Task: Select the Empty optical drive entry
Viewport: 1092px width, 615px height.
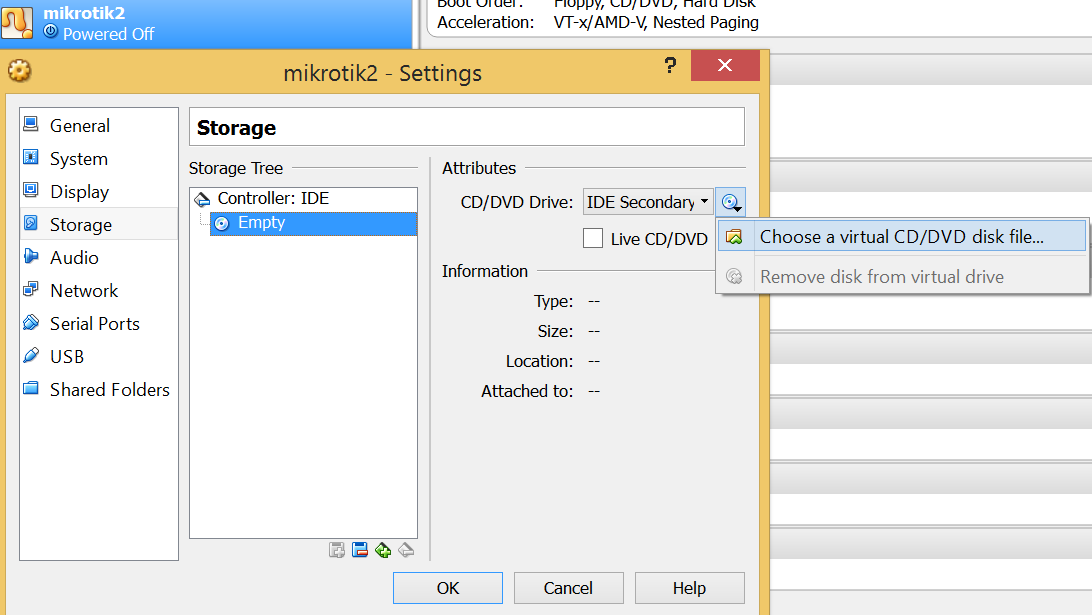Action: 313,223
